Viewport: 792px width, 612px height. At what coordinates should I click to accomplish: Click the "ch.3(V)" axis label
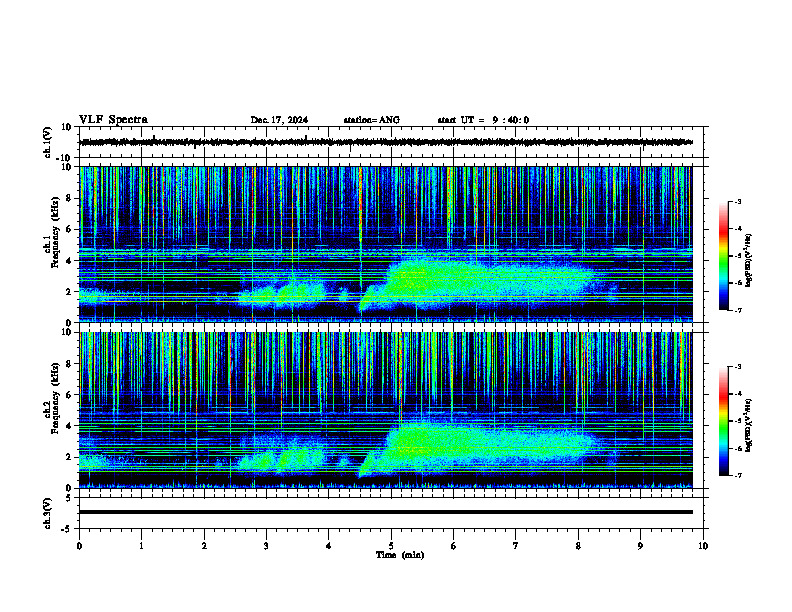pos(48,513)
